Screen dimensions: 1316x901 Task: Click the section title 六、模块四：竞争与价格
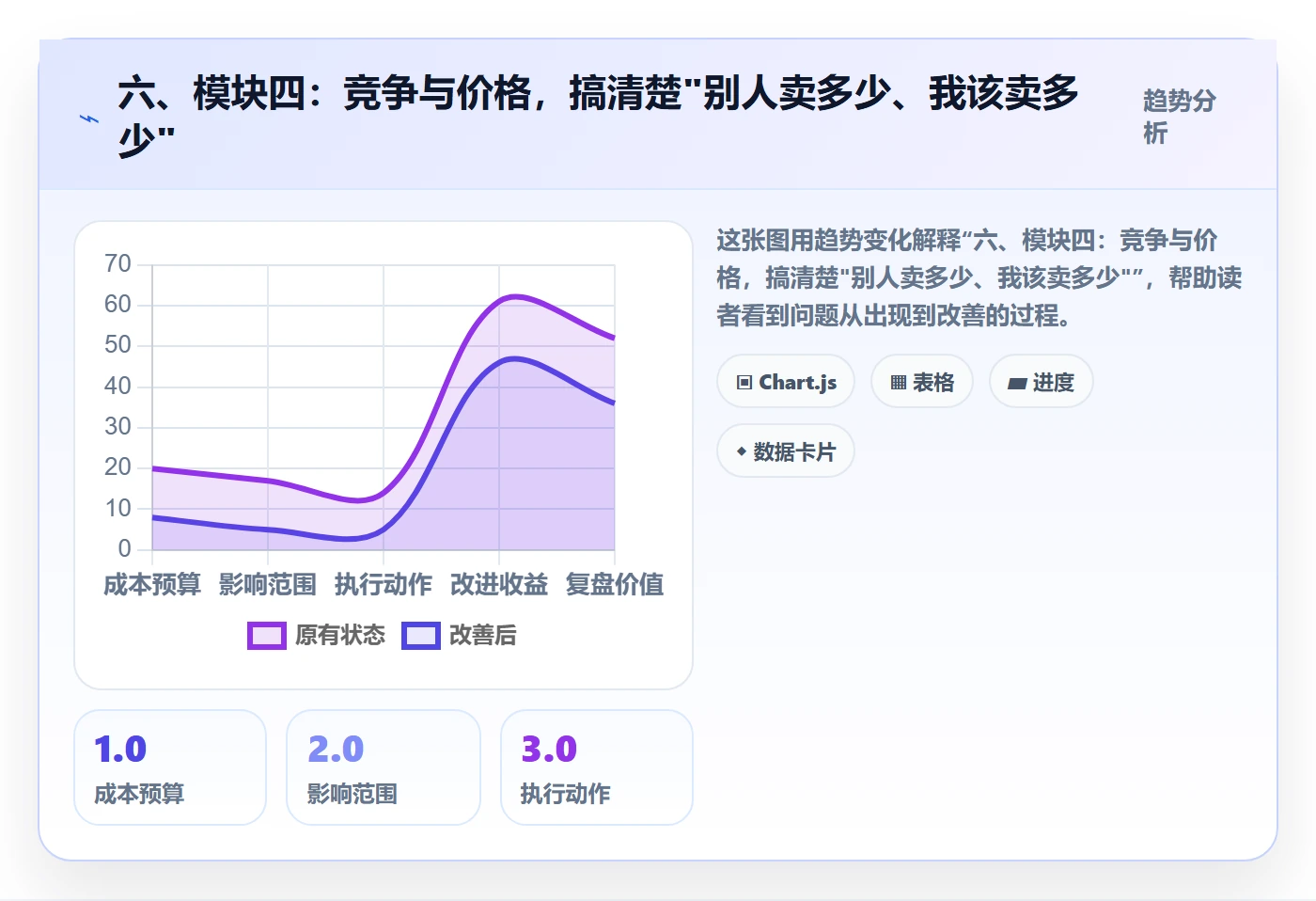[x=598, y=117]
